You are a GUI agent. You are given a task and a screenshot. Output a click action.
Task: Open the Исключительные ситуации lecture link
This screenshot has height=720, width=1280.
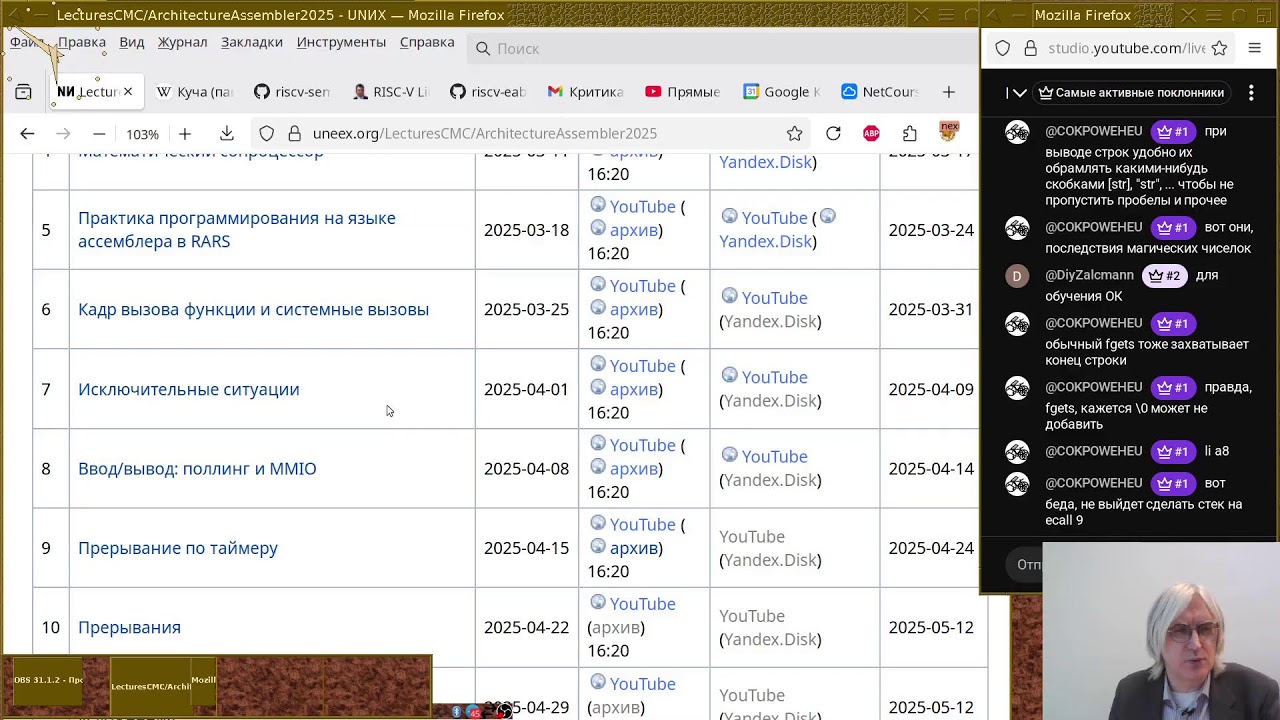[x=189, y=389]
